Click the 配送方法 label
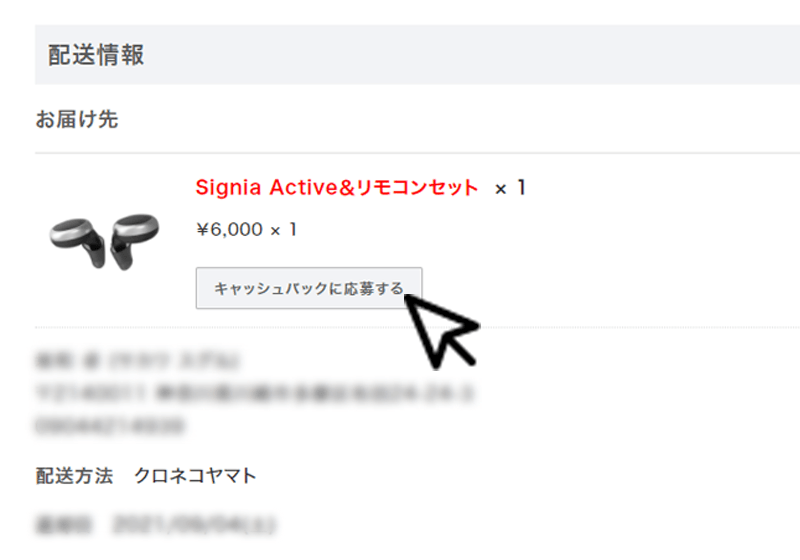Image resolution: width=800 pixels, height=560 pixels. 74,475
